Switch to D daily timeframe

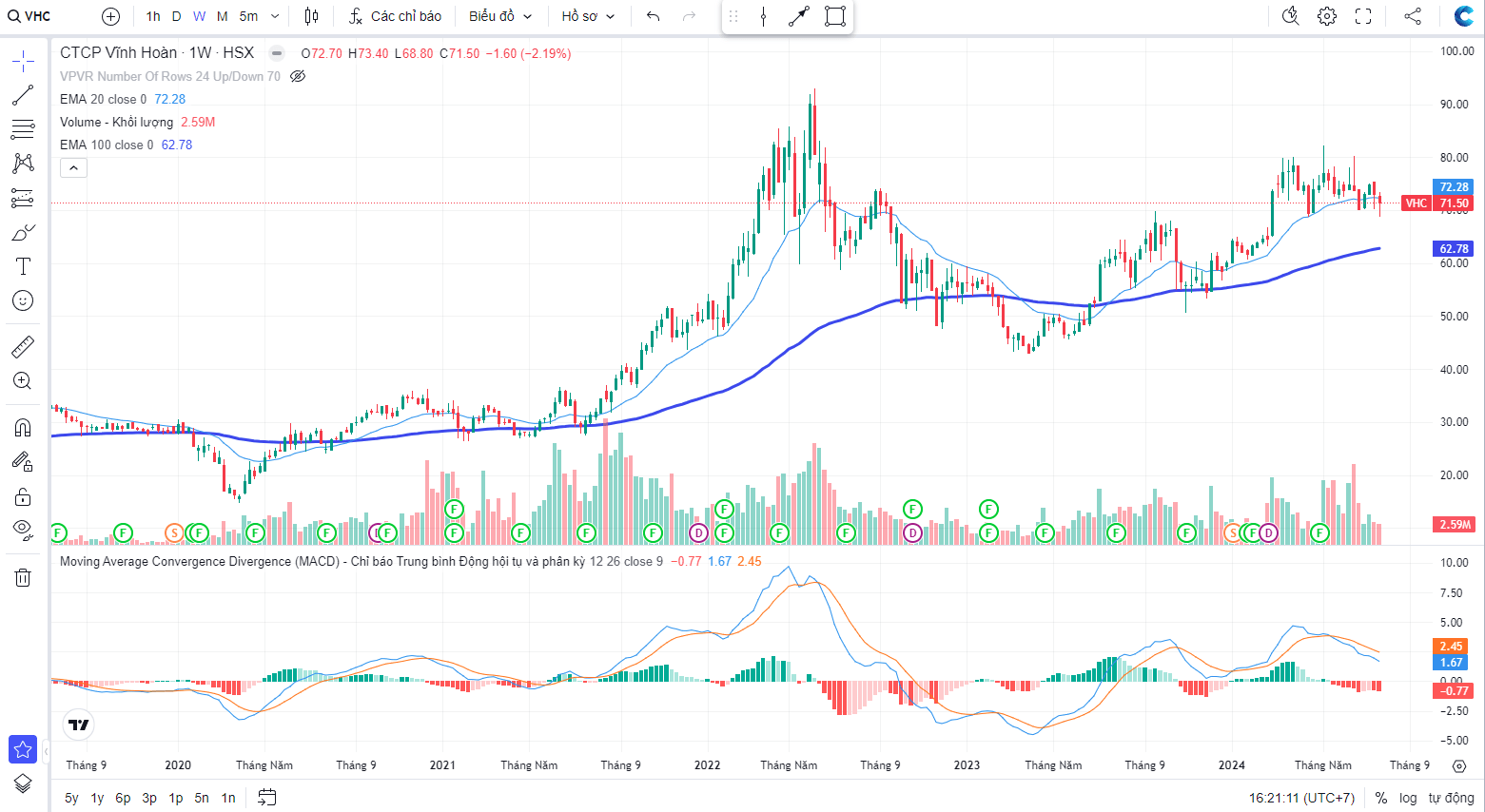click(176, 16)
